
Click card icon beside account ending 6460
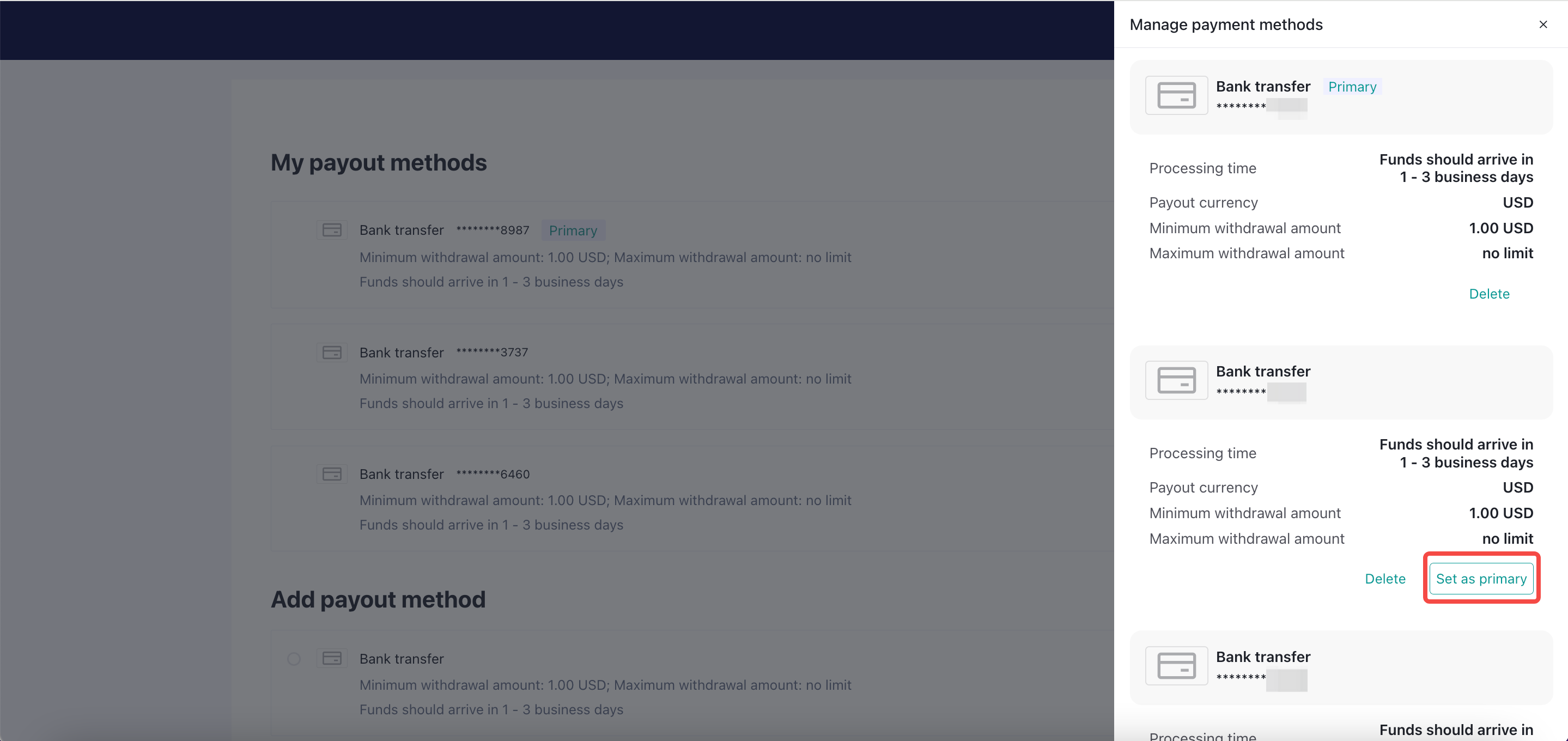(332, 473)
